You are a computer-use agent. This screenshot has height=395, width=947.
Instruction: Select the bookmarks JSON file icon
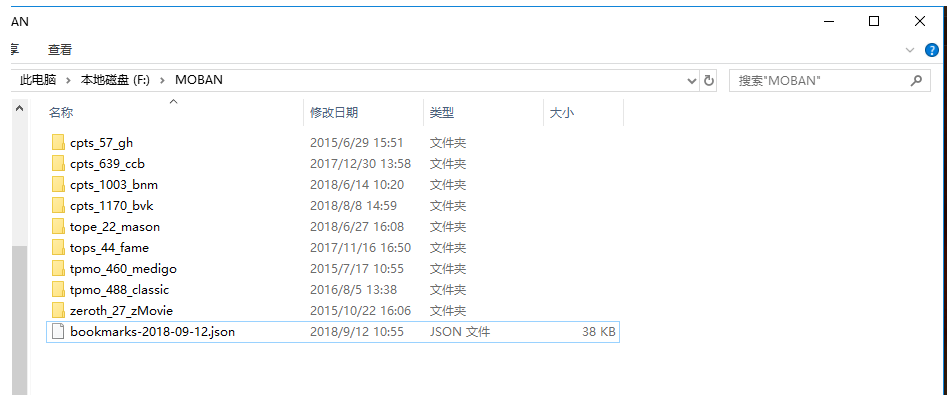coord(58,332)
